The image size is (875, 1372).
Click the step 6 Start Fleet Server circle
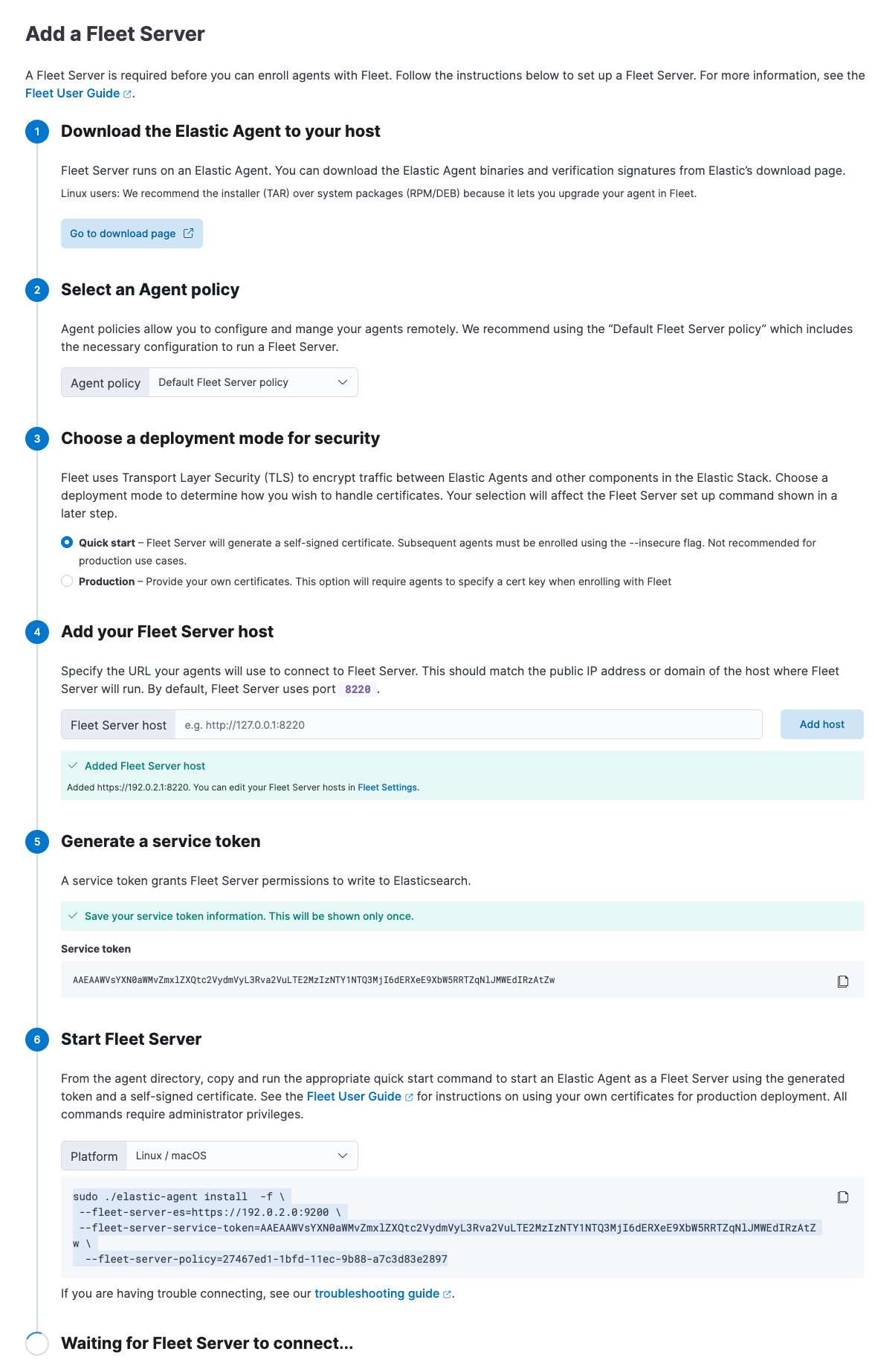36,1039
